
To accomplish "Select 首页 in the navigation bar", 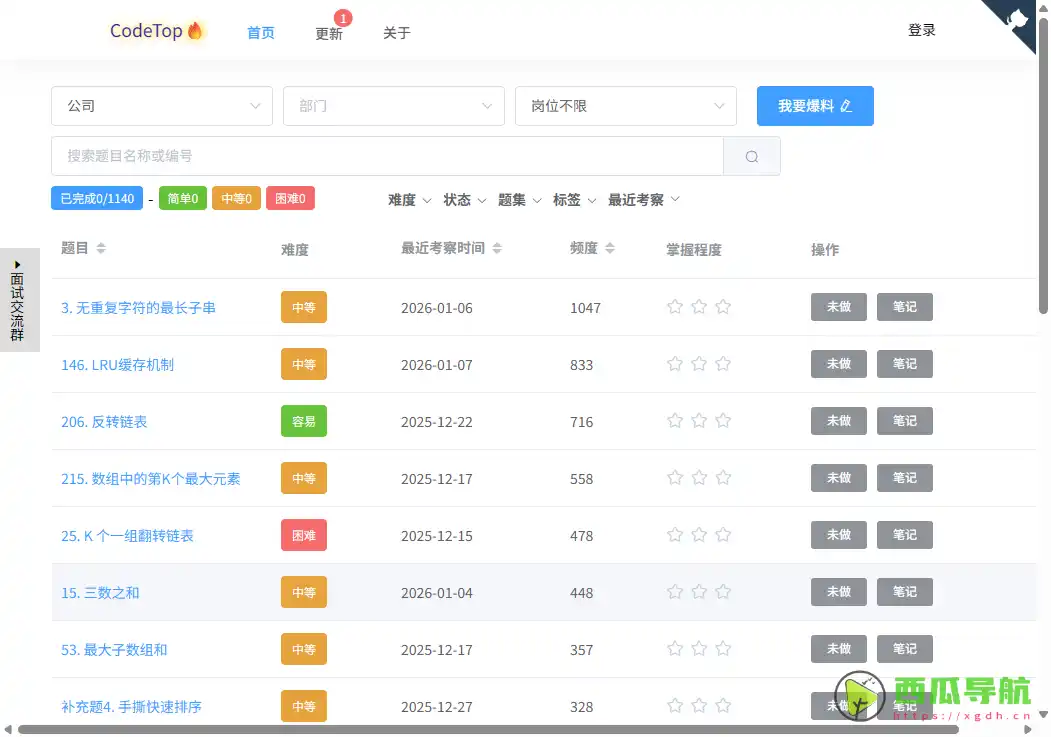I will pyautogui.click(x=260, y=32).
